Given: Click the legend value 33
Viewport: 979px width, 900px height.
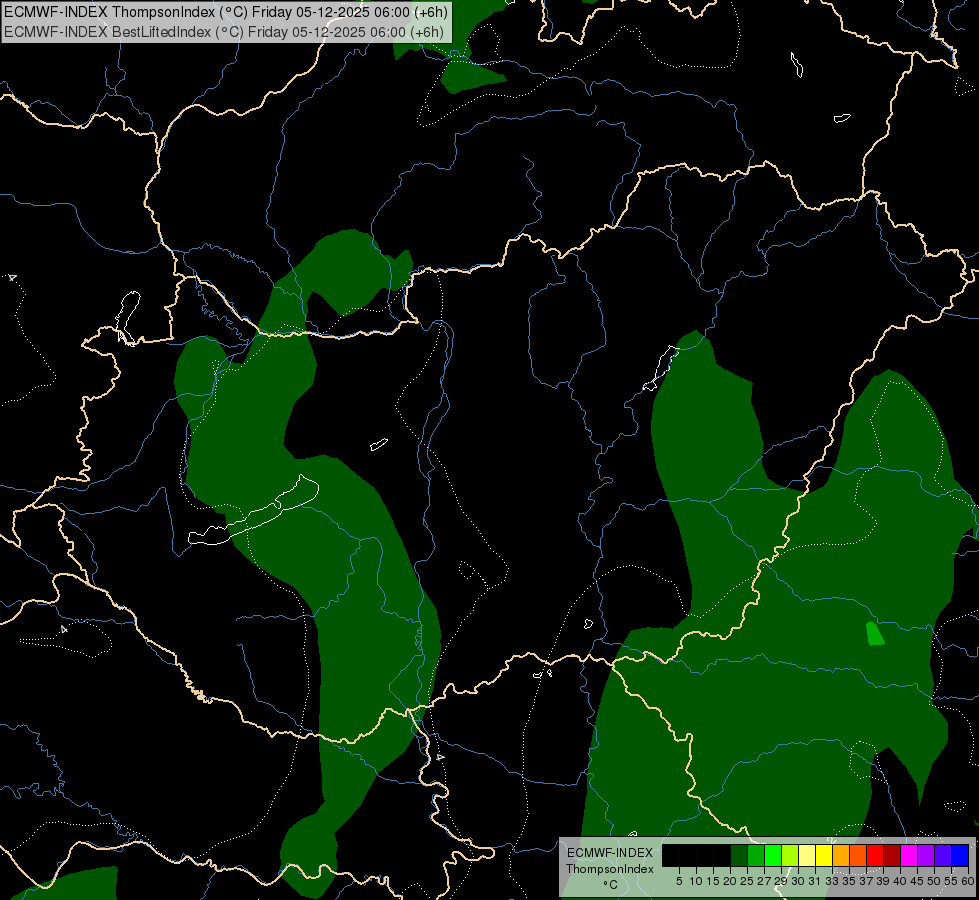Looking at the screenshot, I should click(x=832, y=881).
